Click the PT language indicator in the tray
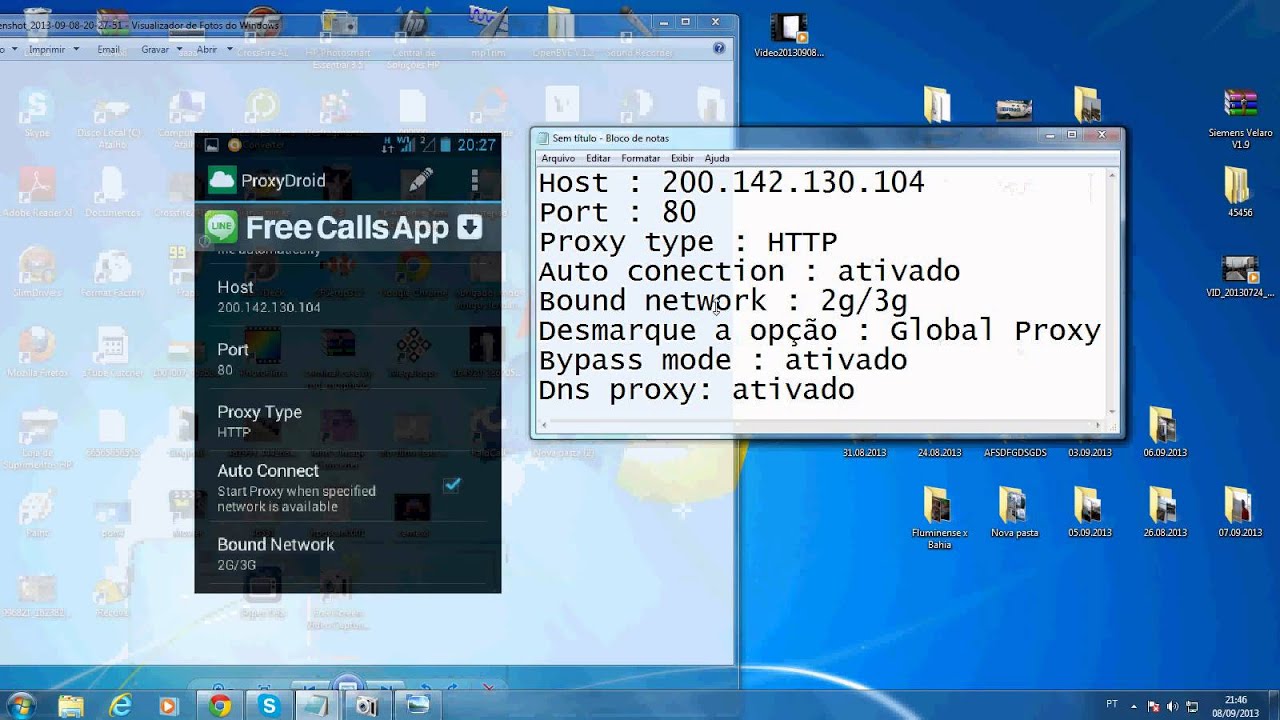This screenshot has width=1280, height=720. point(1112,704)
